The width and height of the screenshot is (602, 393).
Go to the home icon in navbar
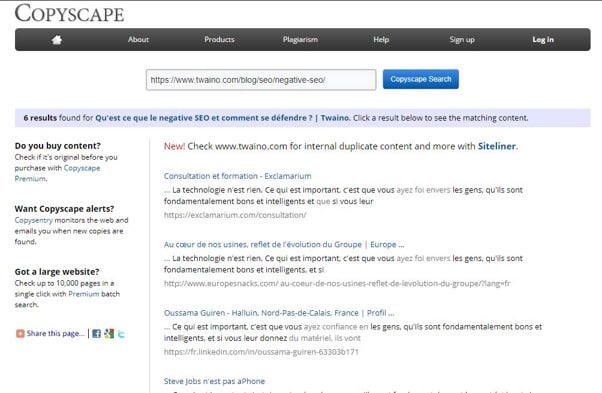coord(57,40)
